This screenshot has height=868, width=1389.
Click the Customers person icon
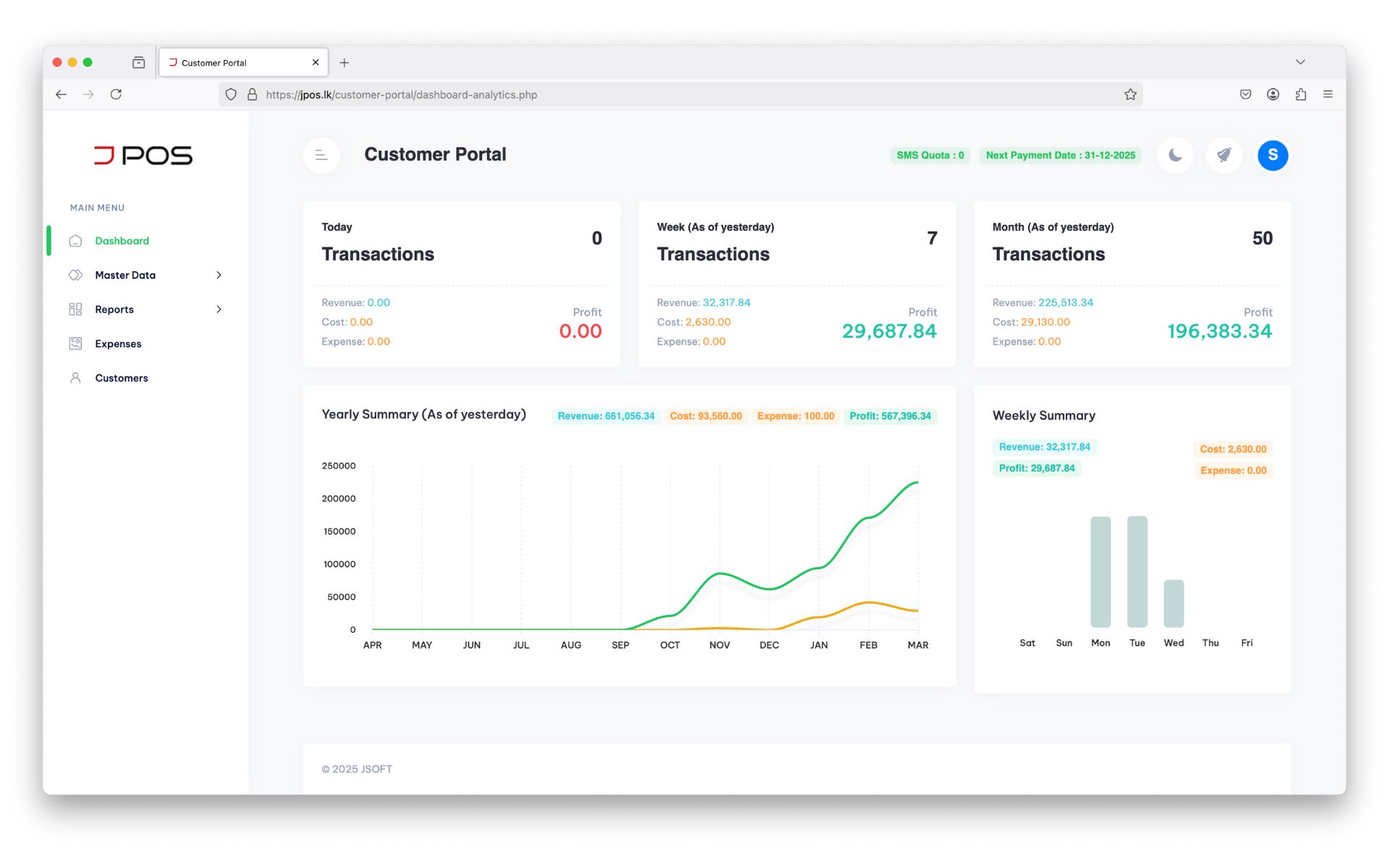click(75, 378)
